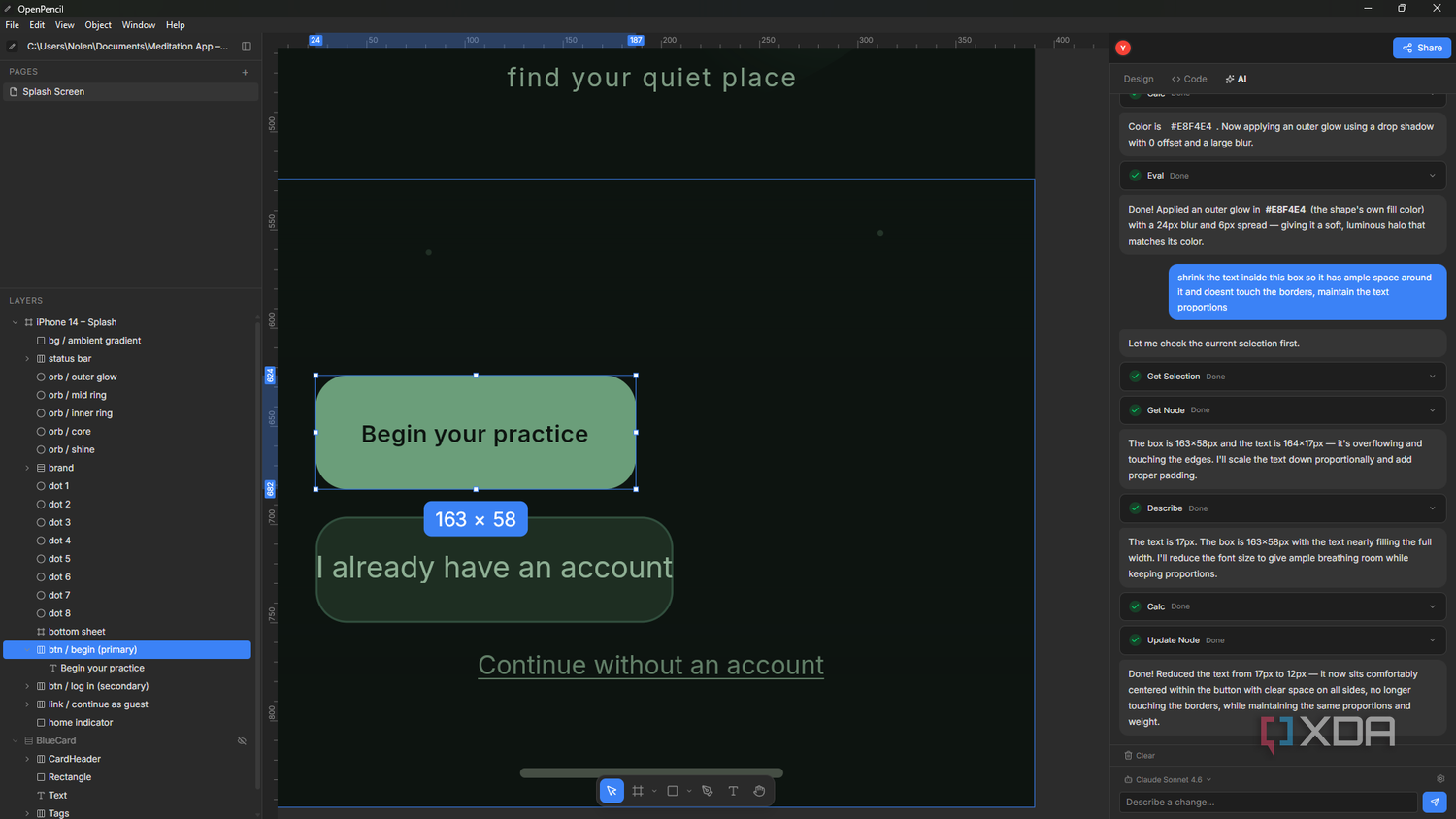This screenshot has width=1456, height=819.
Task: Clear the AI chat history
Action: point(1140,755)
